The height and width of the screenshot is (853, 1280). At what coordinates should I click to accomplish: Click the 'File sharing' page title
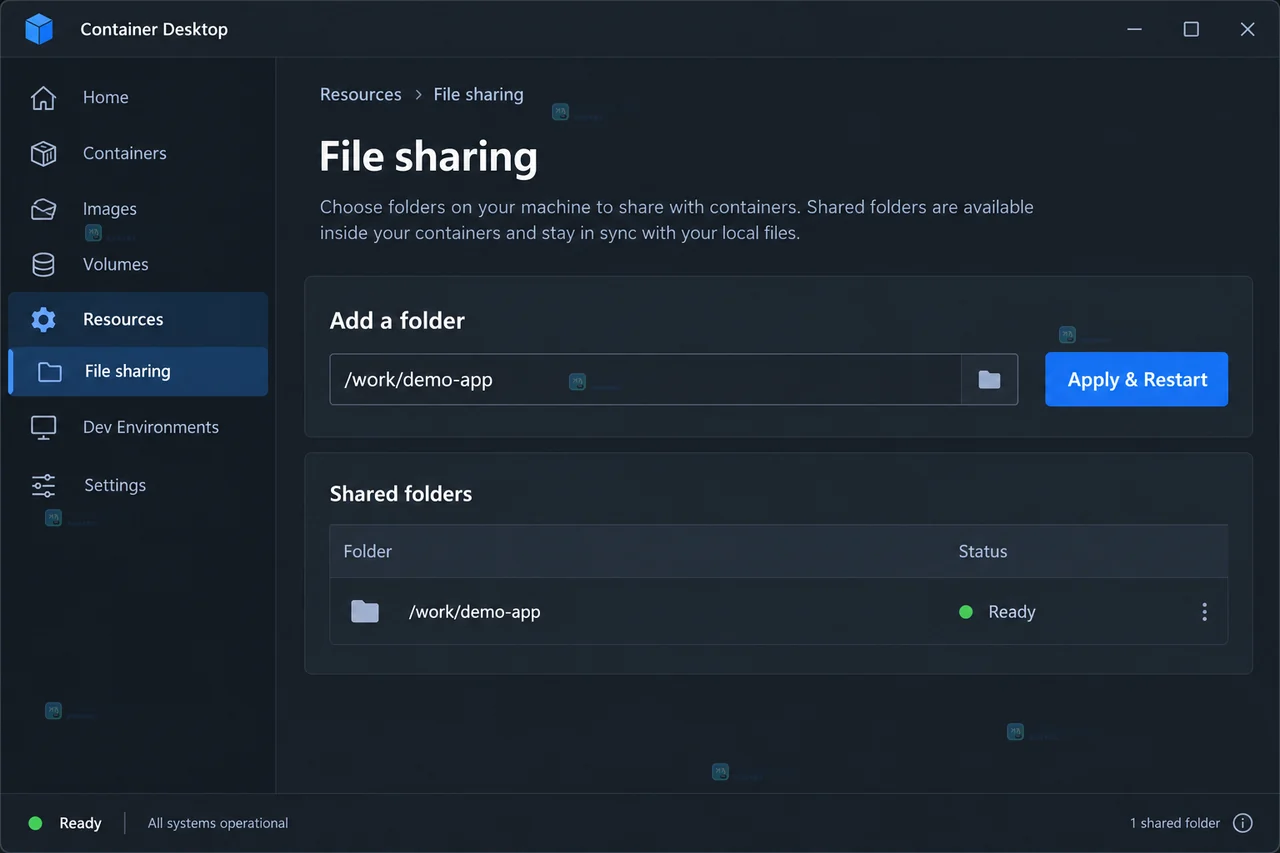pos(428,157)
